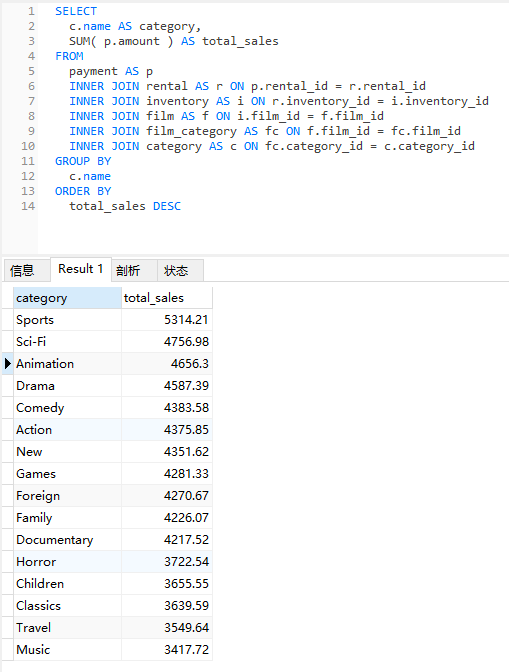Viewport: 509px width, 672px height.
Task: Click line number 10 in the gutter
Action: (28, 146)
